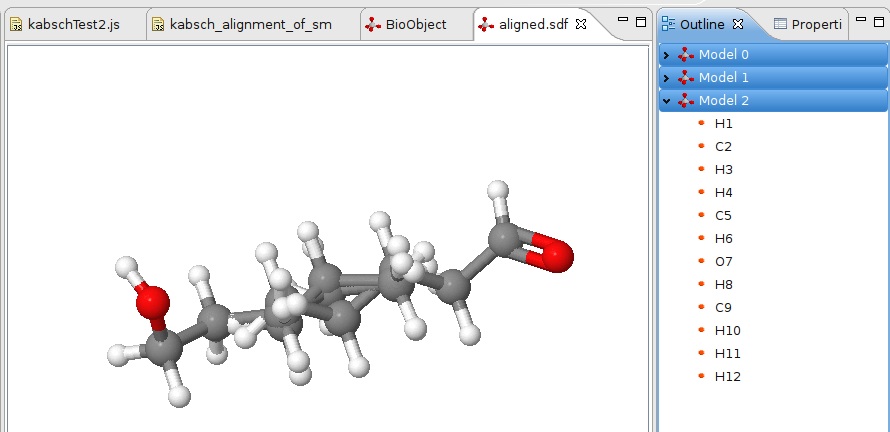Select atom C5 in the outline
The image size is (890, 432).
pos(723,215)
